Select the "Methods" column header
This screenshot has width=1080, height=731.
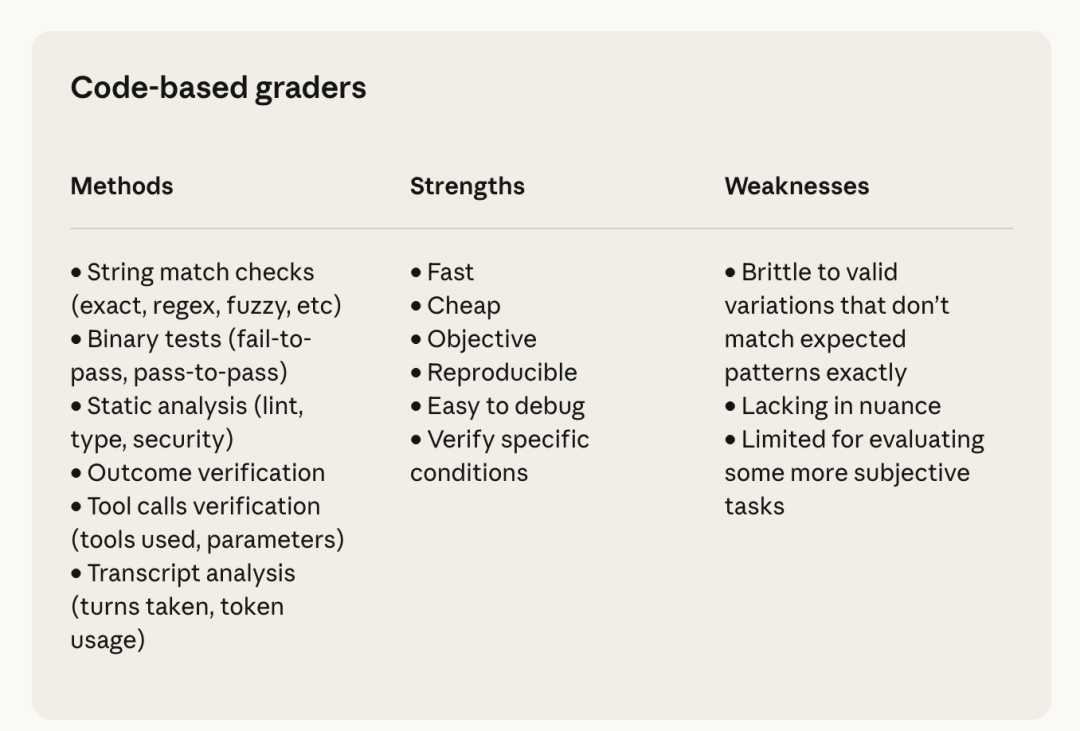(121, 186)
